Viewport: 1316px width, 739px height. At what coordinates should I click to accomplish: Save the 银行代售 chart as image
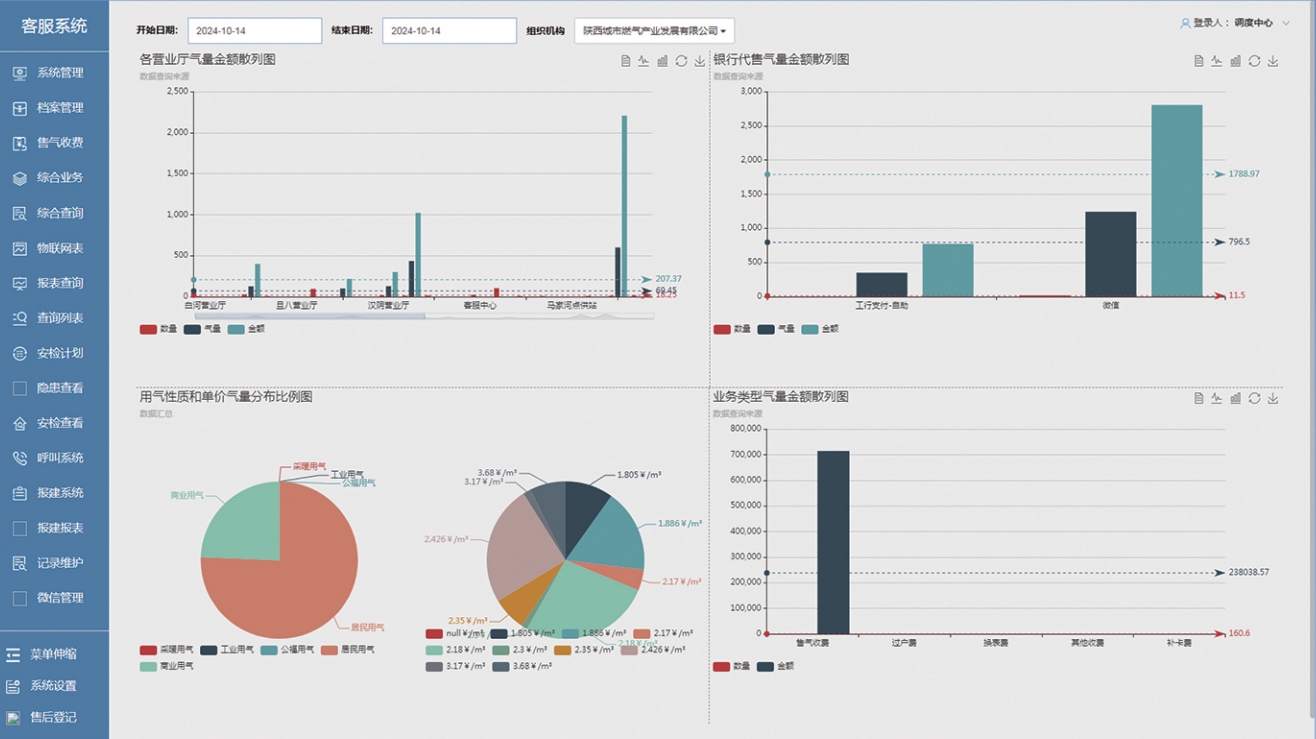point(1273,61)
